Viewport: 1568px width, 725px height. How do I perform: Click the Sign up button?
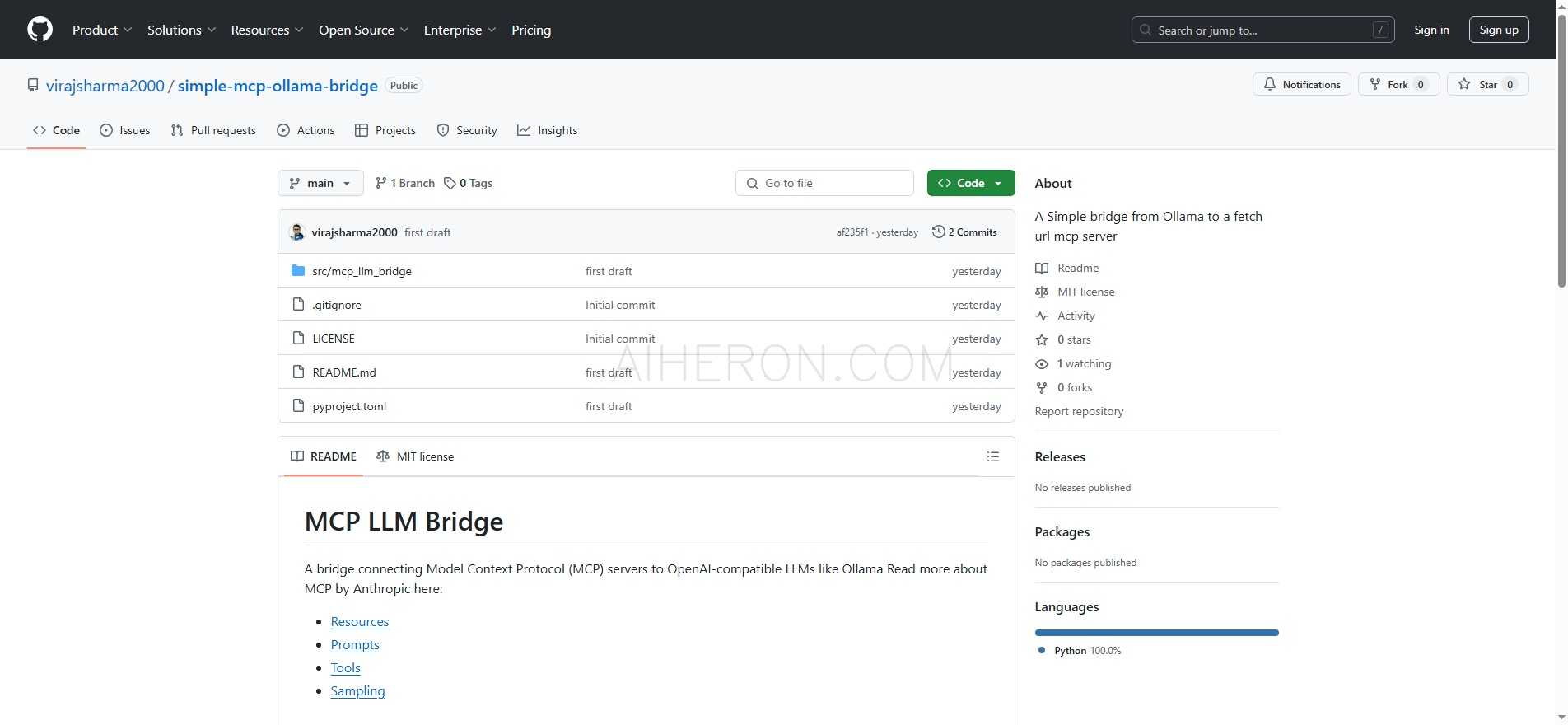click(1499, 30)
